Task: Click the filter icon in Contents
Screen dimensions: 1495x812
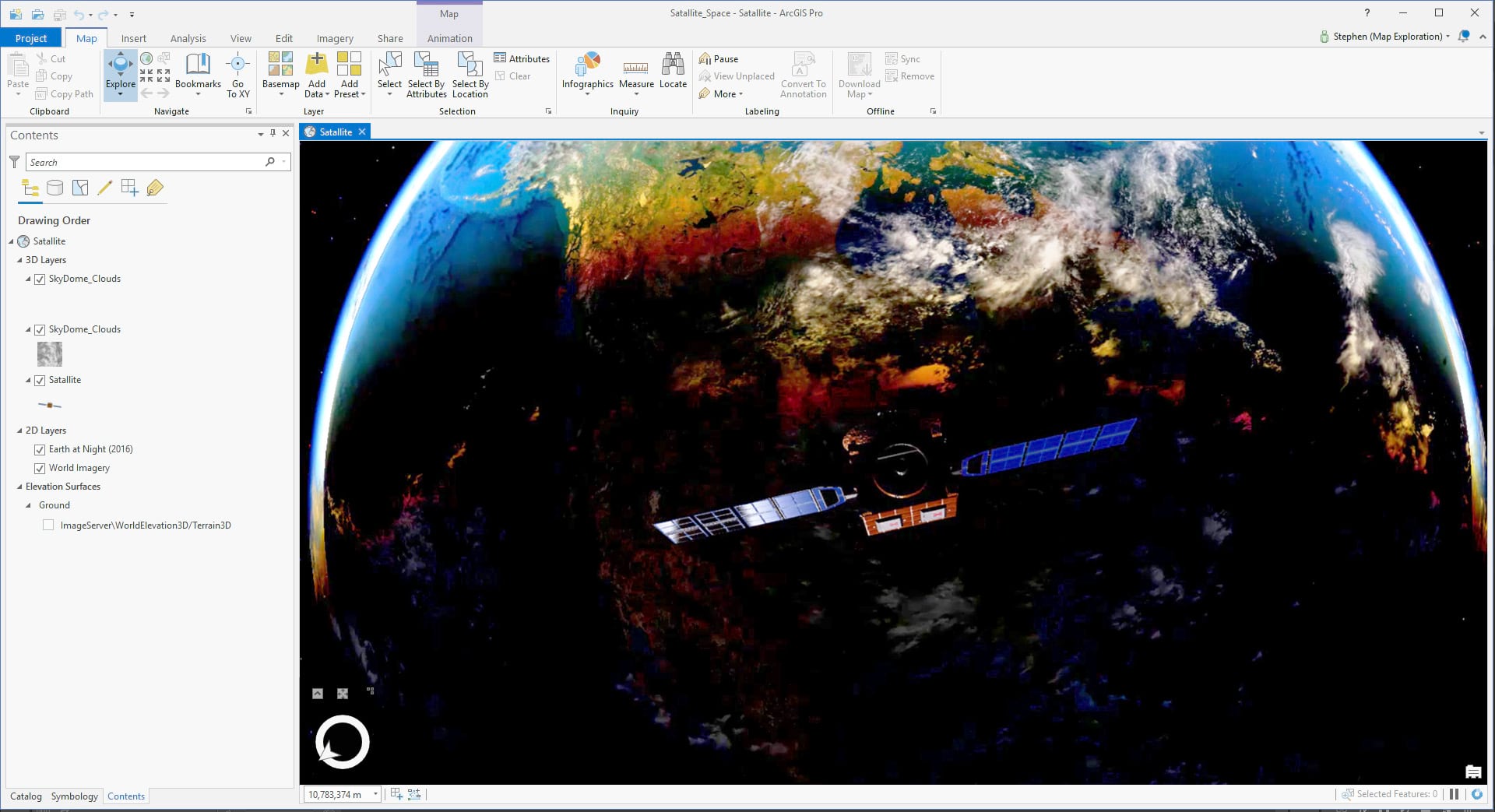Action: tap(14, 162)
